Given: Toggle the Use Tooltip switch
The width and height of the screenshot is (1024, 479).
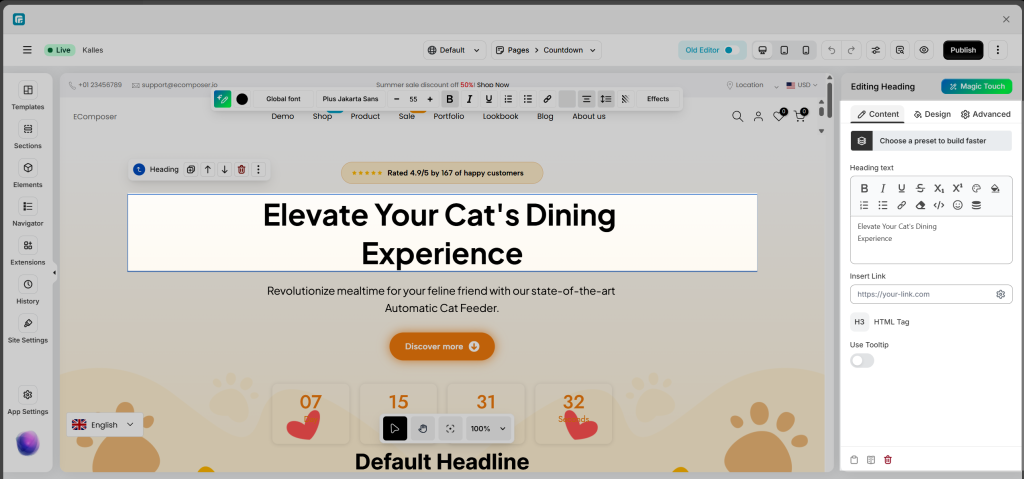Looking at the screenshot, I should click(x=861, y=360).
